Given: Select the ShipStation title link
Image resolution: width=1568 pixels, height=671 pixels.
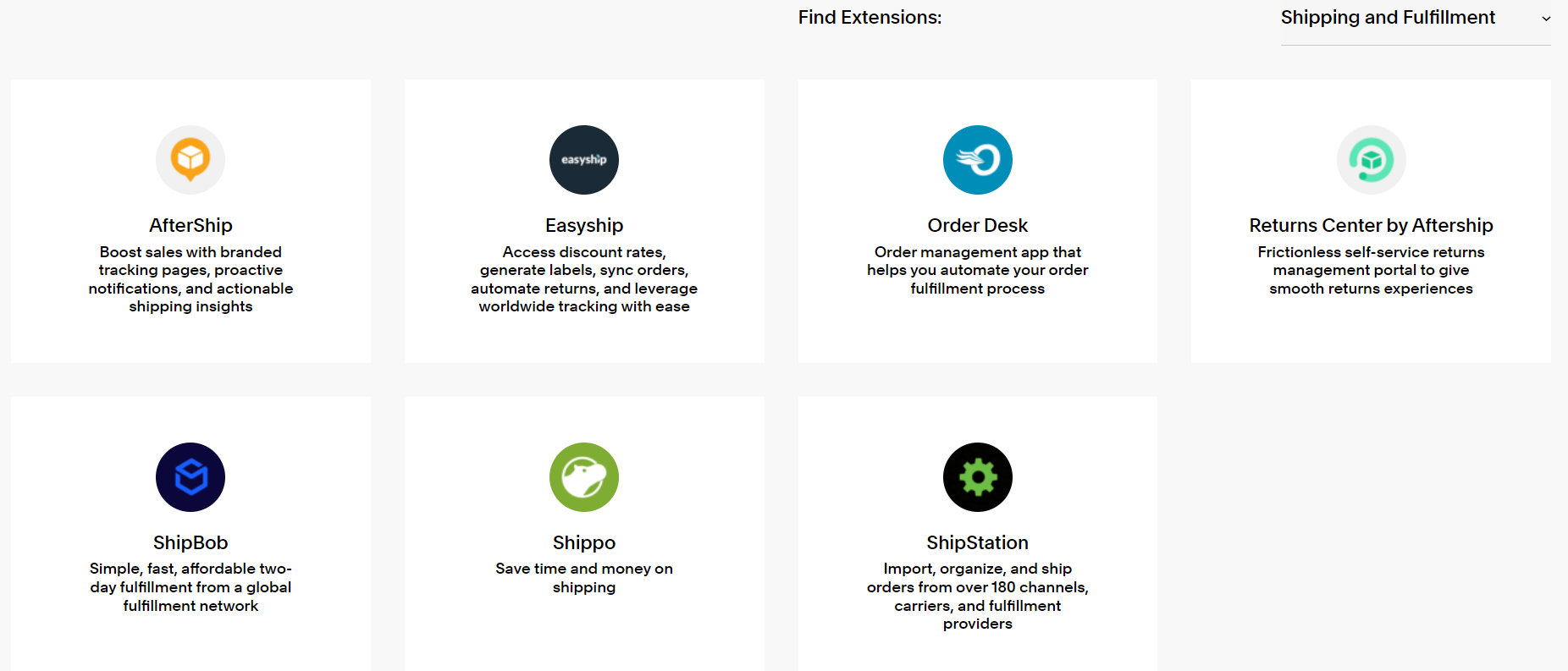Looking at the screenshot, I should click(978, 542).
